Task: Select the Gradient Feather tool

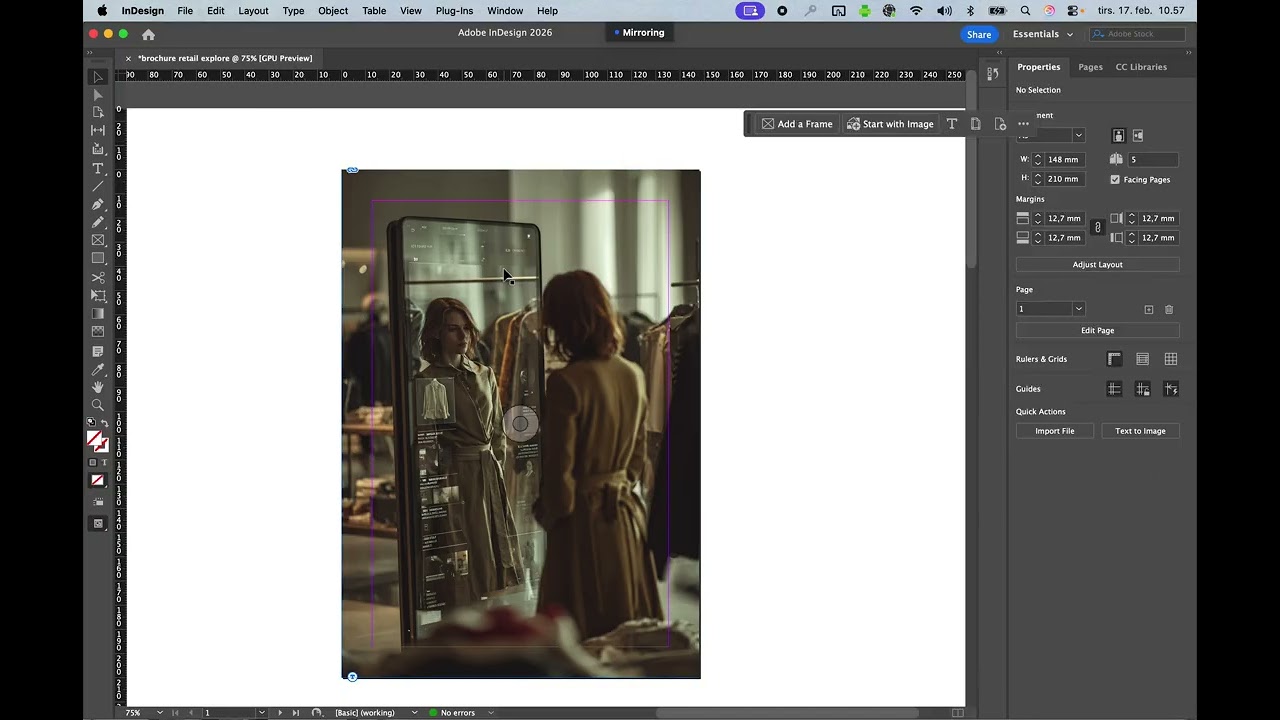Action: (x=98, y=332)
